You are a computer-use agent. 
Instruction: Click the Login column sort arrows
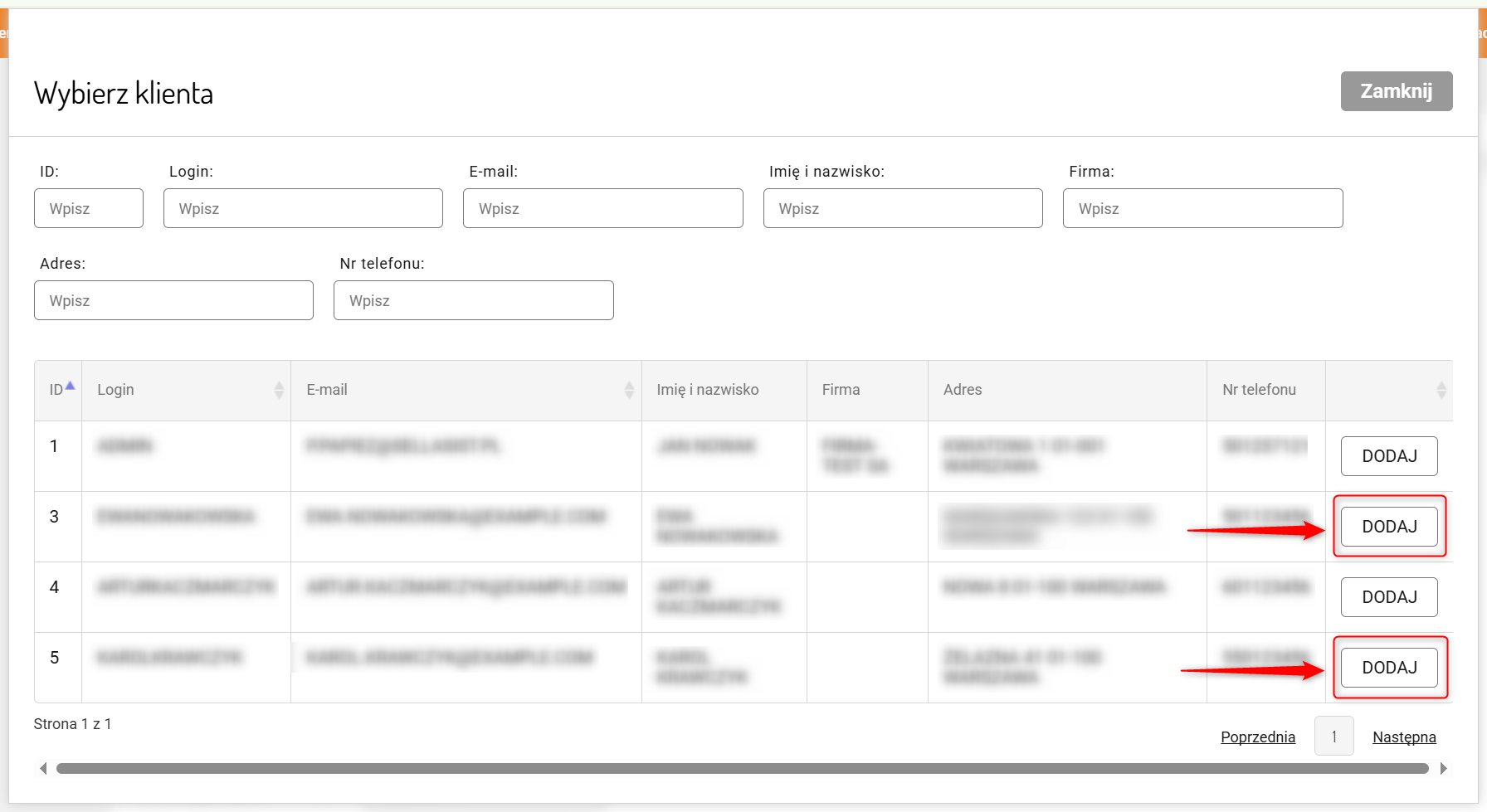coord(279,390)
